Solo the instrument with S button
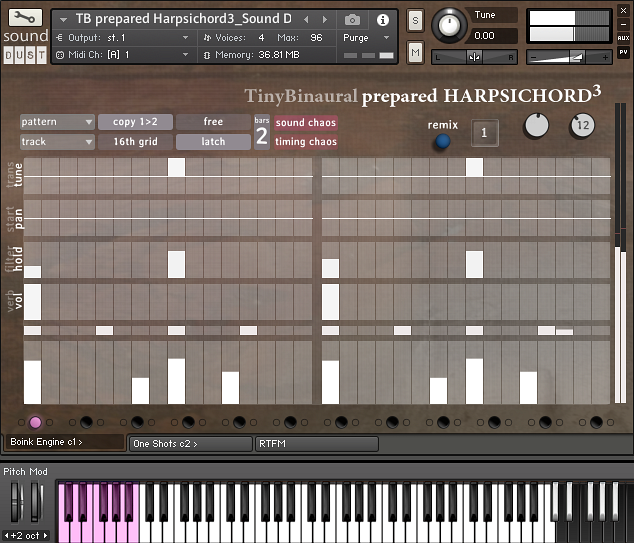 [x=415, y=20]
